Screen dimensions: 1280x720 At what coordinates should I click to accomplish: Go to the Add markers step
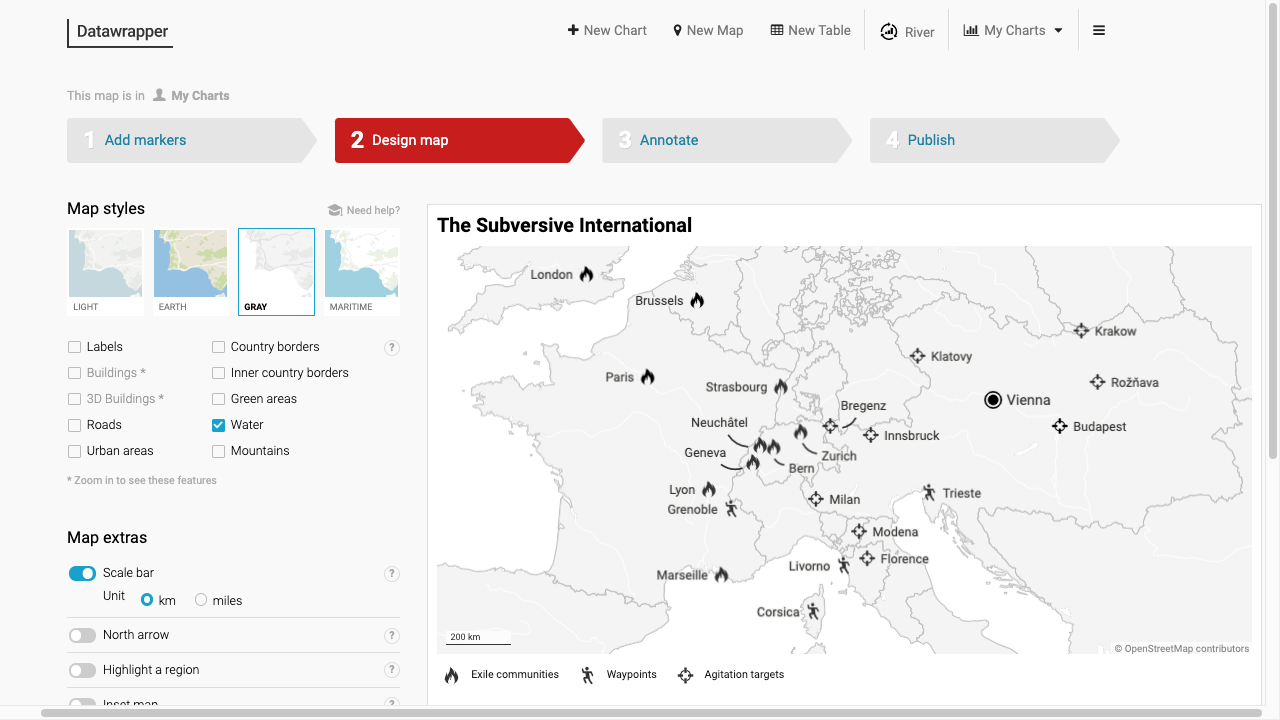click(145, 140)
